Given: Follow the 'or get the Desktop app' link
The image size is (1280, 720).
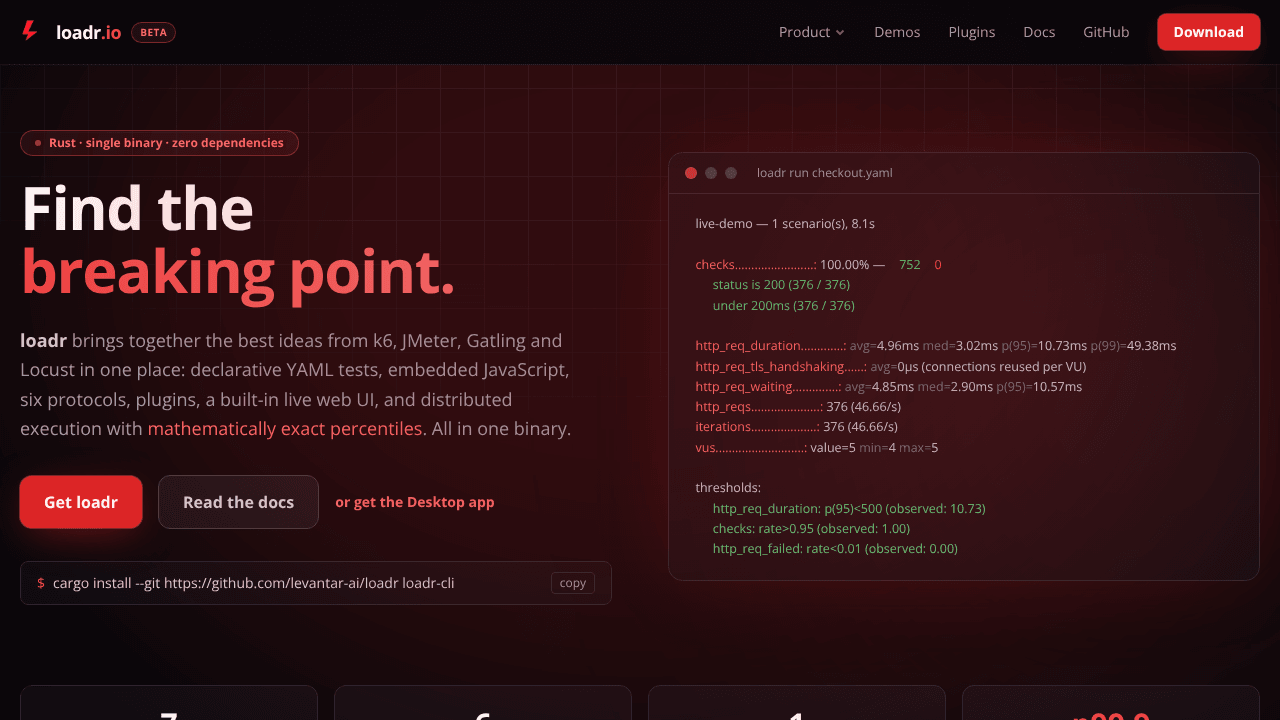Looking at the screenshot, I should coord(415,502).
